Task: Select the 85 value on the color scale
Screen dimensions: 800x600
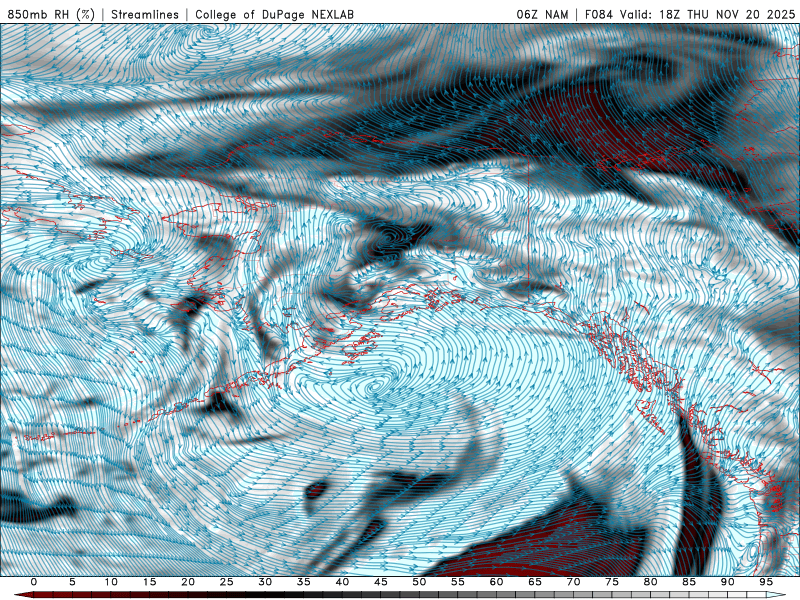Action: [689, 582]
